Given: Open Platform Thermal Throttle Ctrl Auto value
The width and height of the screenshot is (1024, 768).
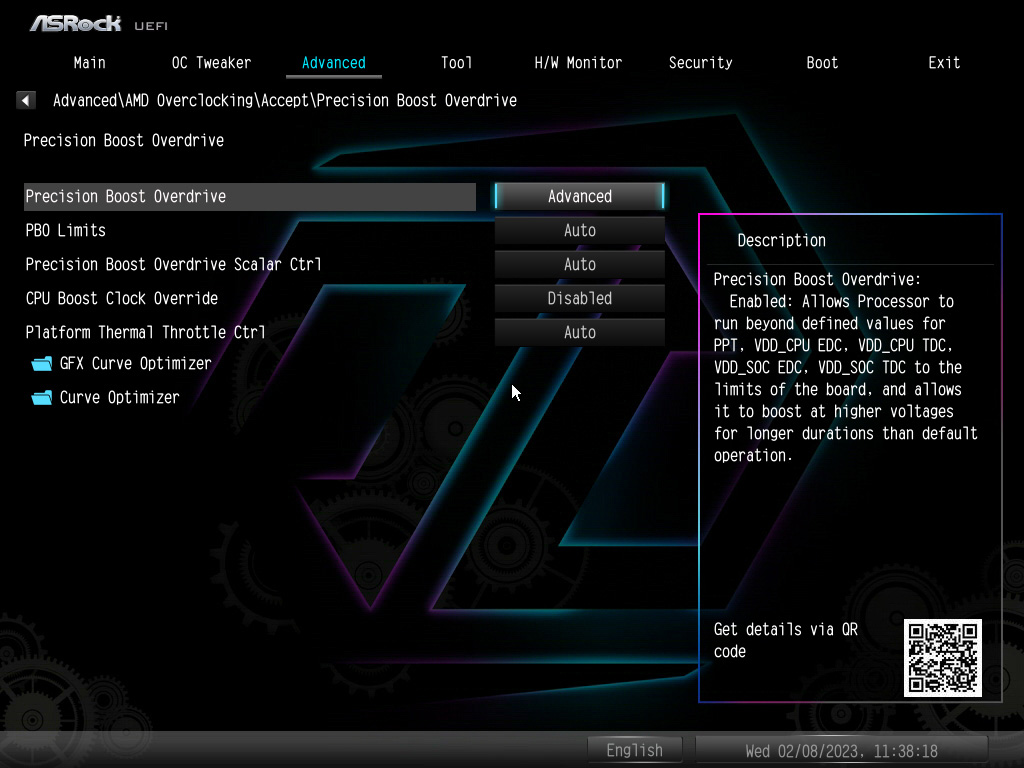Looking at the screenshot, I should (580, 332).
